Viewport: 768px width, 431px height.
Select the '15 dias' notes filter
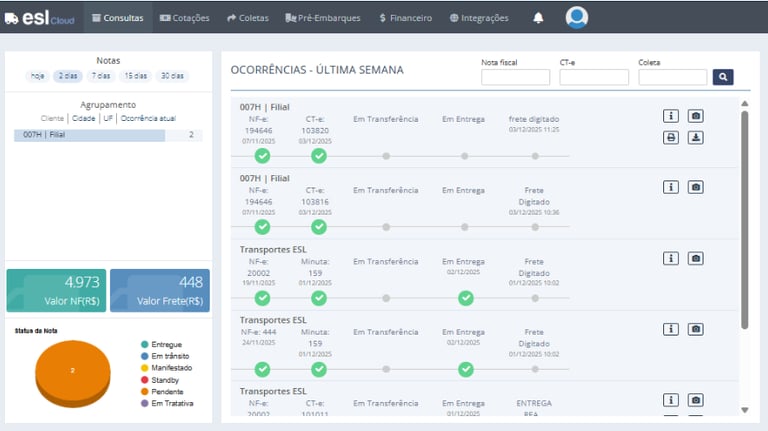135,76
